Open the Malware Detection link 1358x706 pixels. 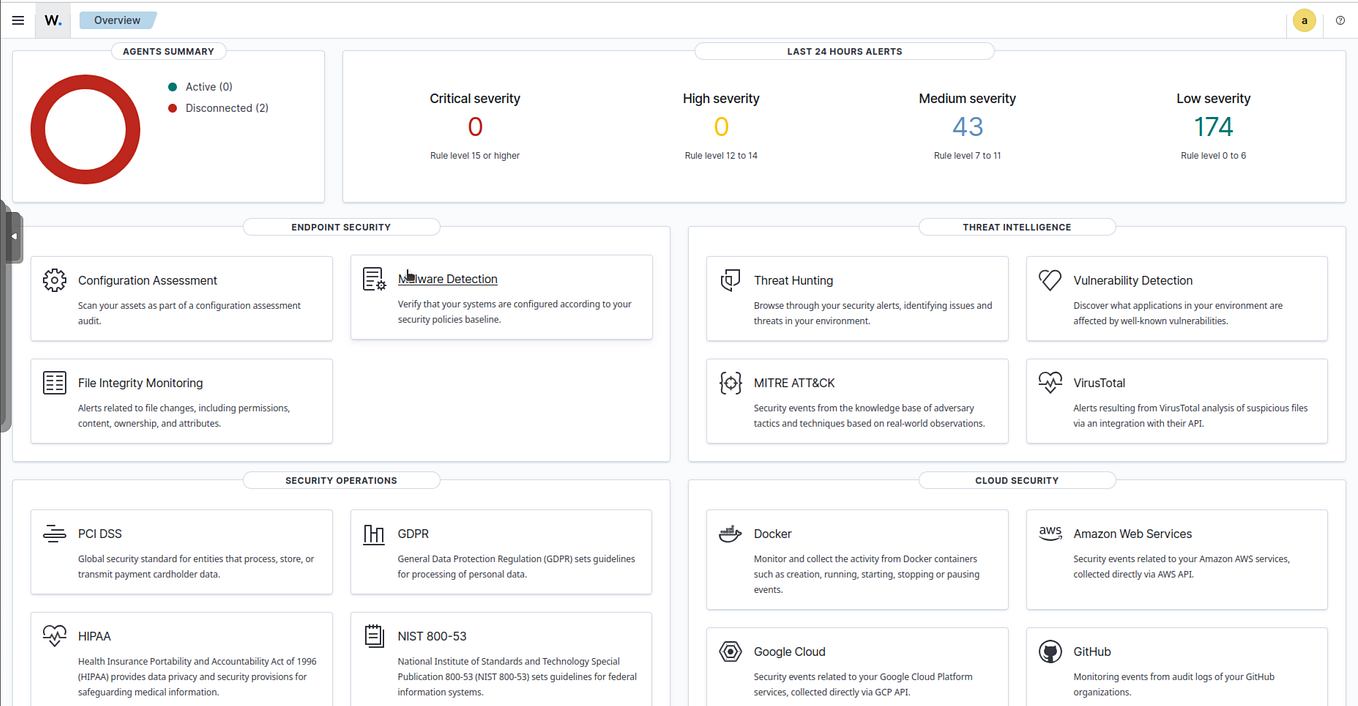(447, 279)
